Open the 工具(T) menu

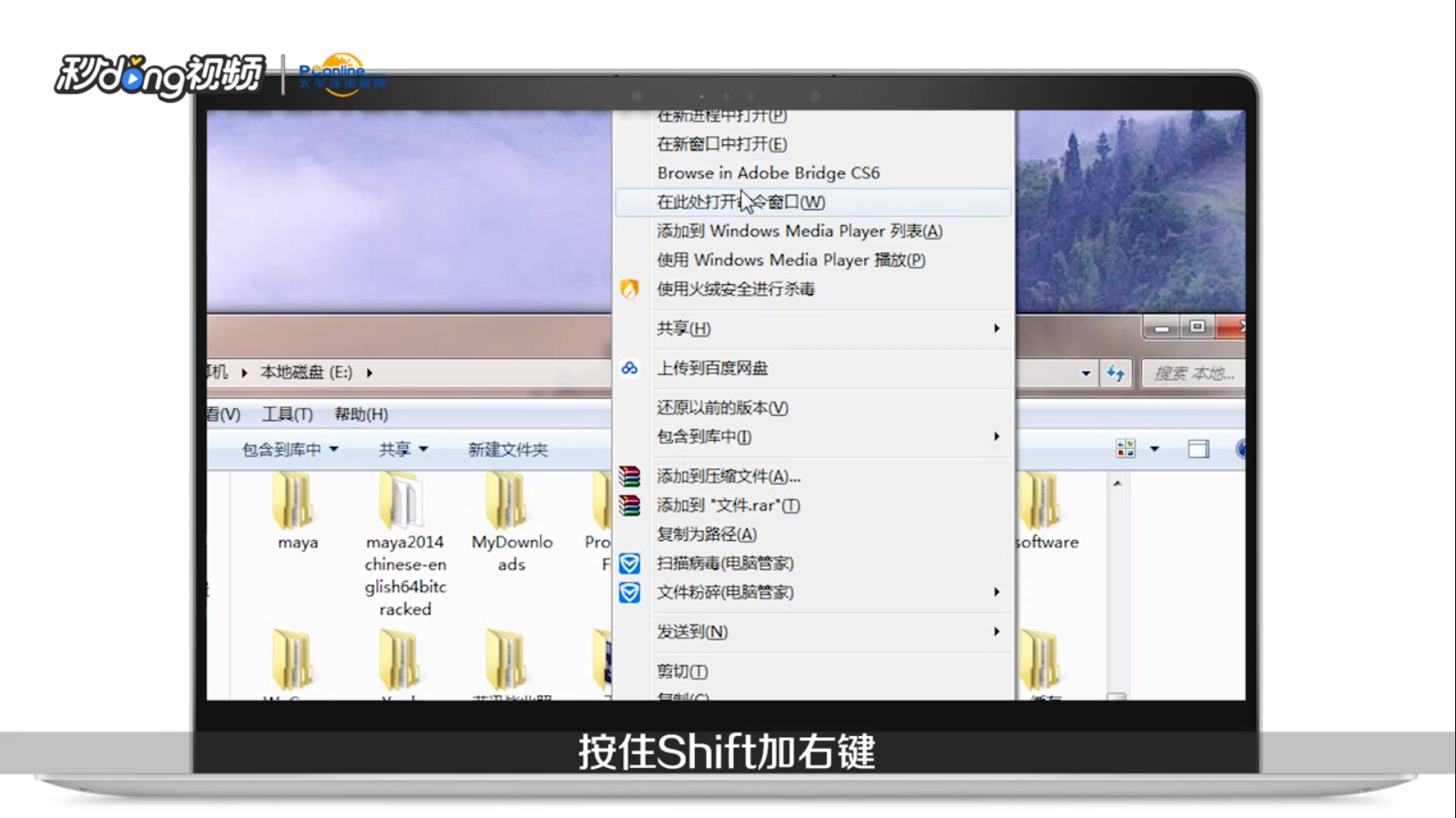coord(288,414)
